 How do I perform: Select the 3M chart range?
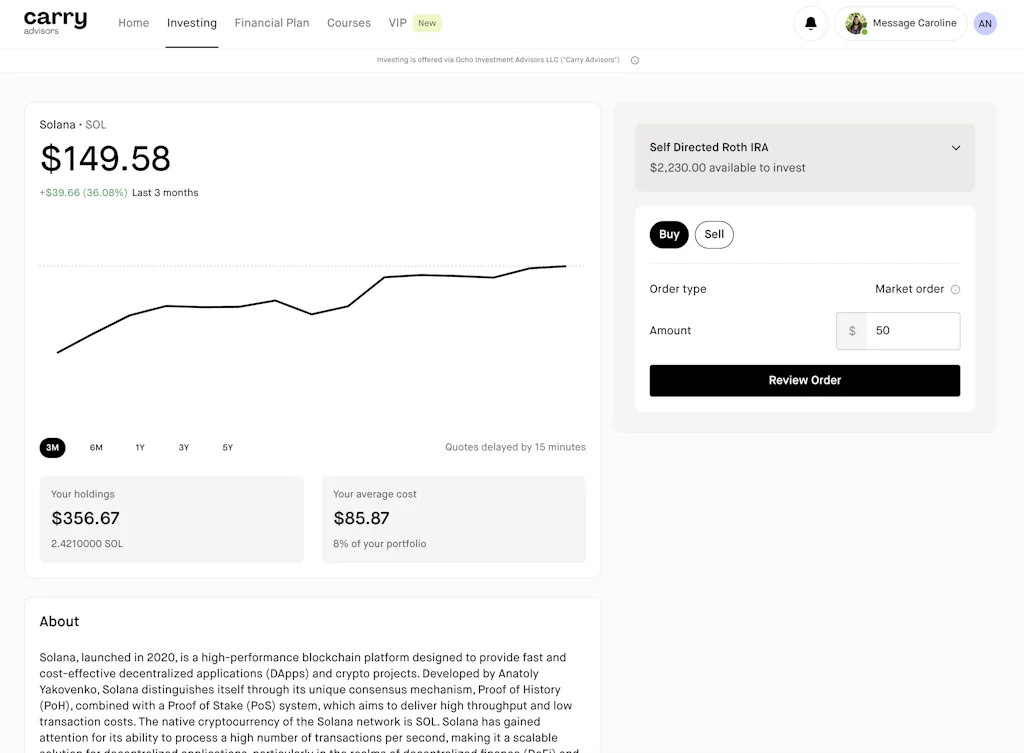pyautogui.click(x=52, y=448)
